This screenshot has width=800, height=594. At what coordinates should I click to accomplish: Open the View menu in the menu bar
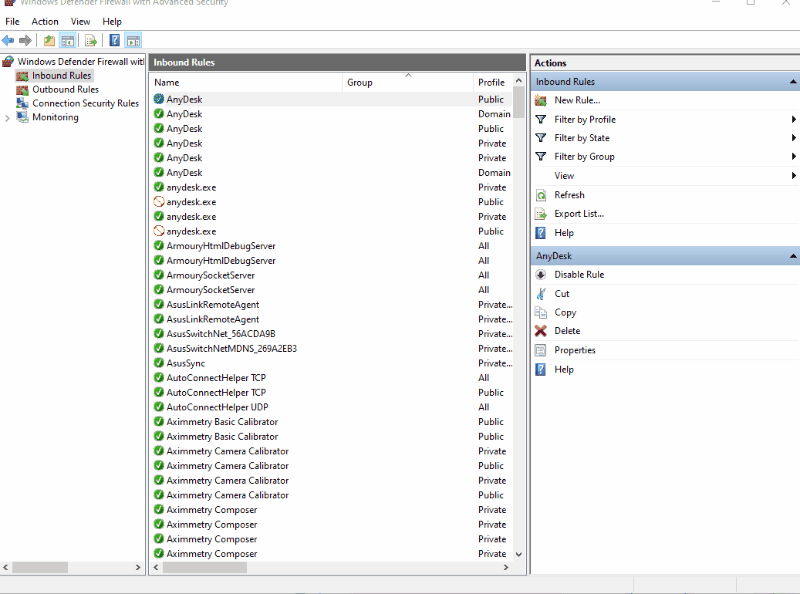(x=80, y=21)
